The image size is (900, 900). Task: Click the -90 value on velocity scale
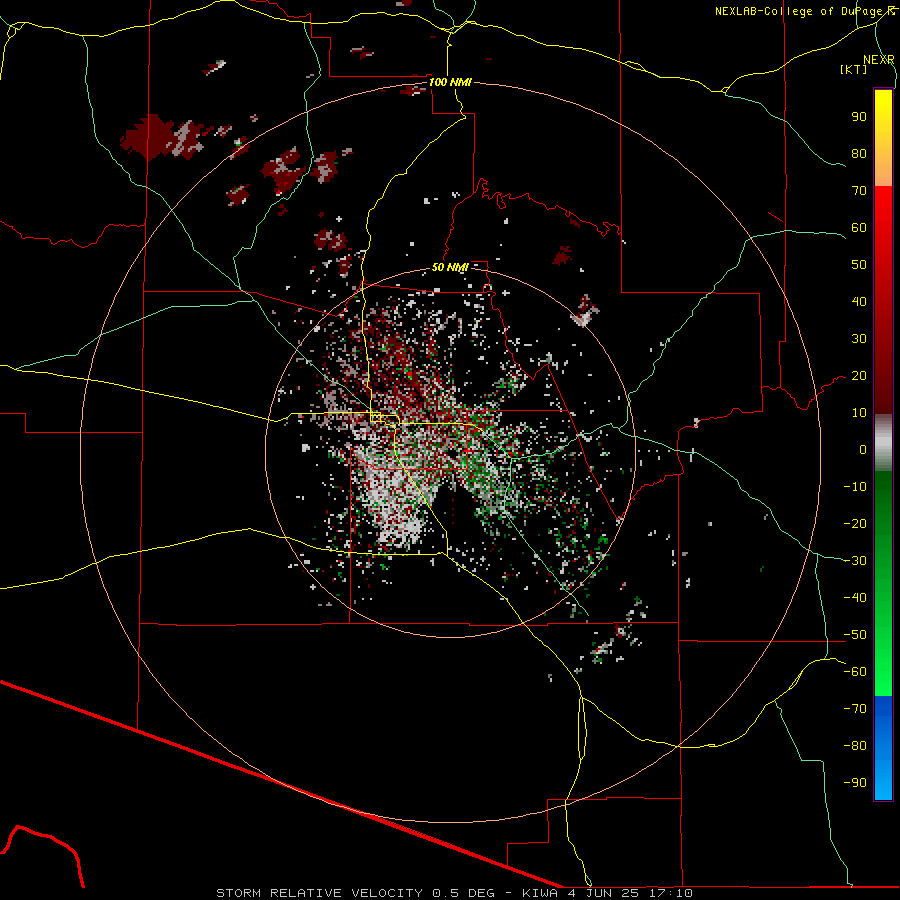855,783
